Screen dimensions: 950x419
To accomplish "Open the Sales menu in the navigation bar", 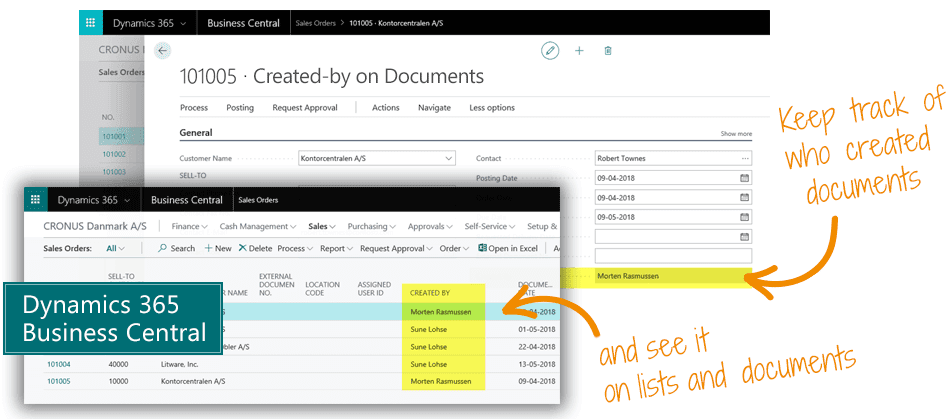I will 322,226.
